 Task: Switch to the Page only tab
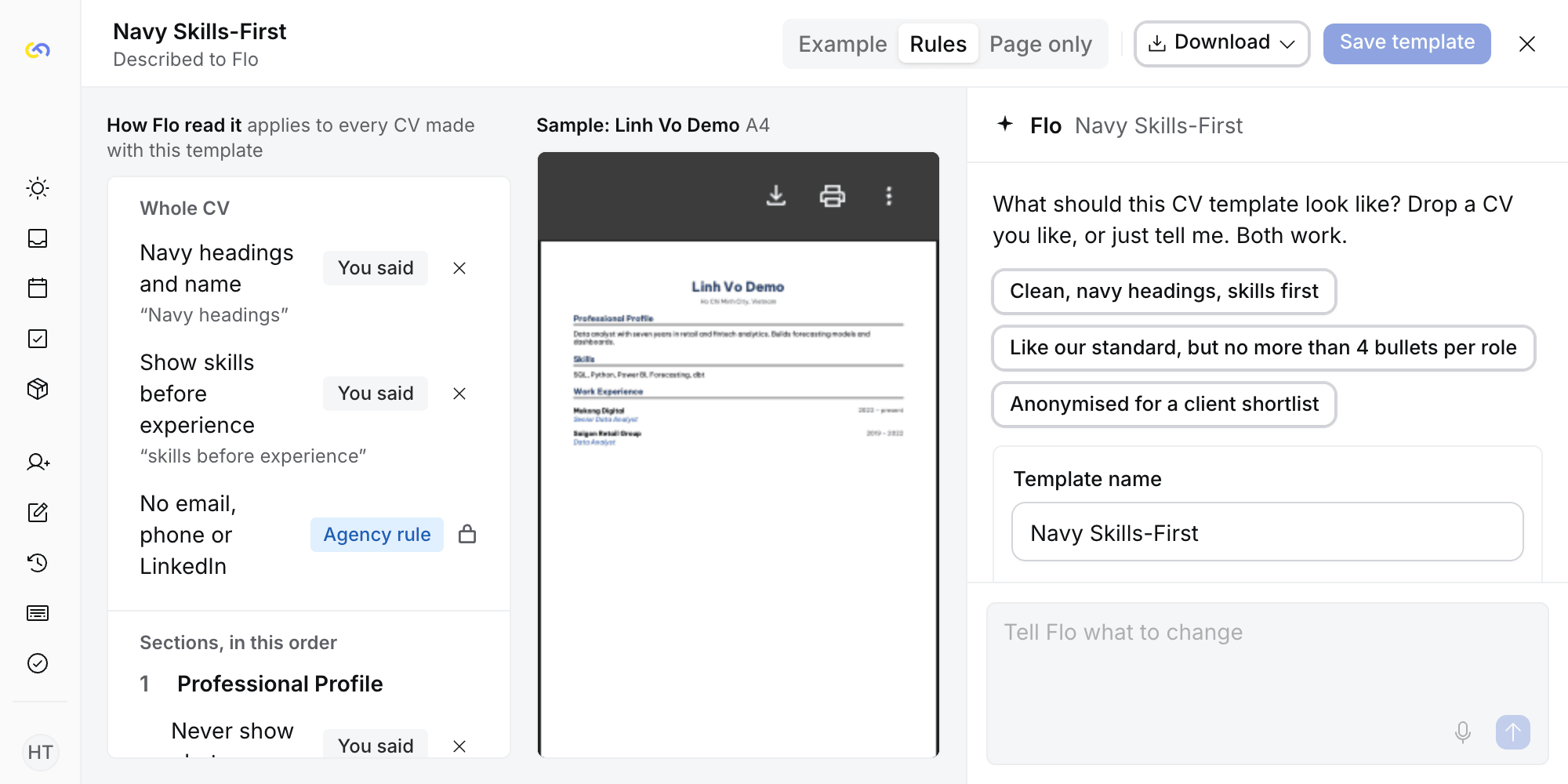[1041, 44]
